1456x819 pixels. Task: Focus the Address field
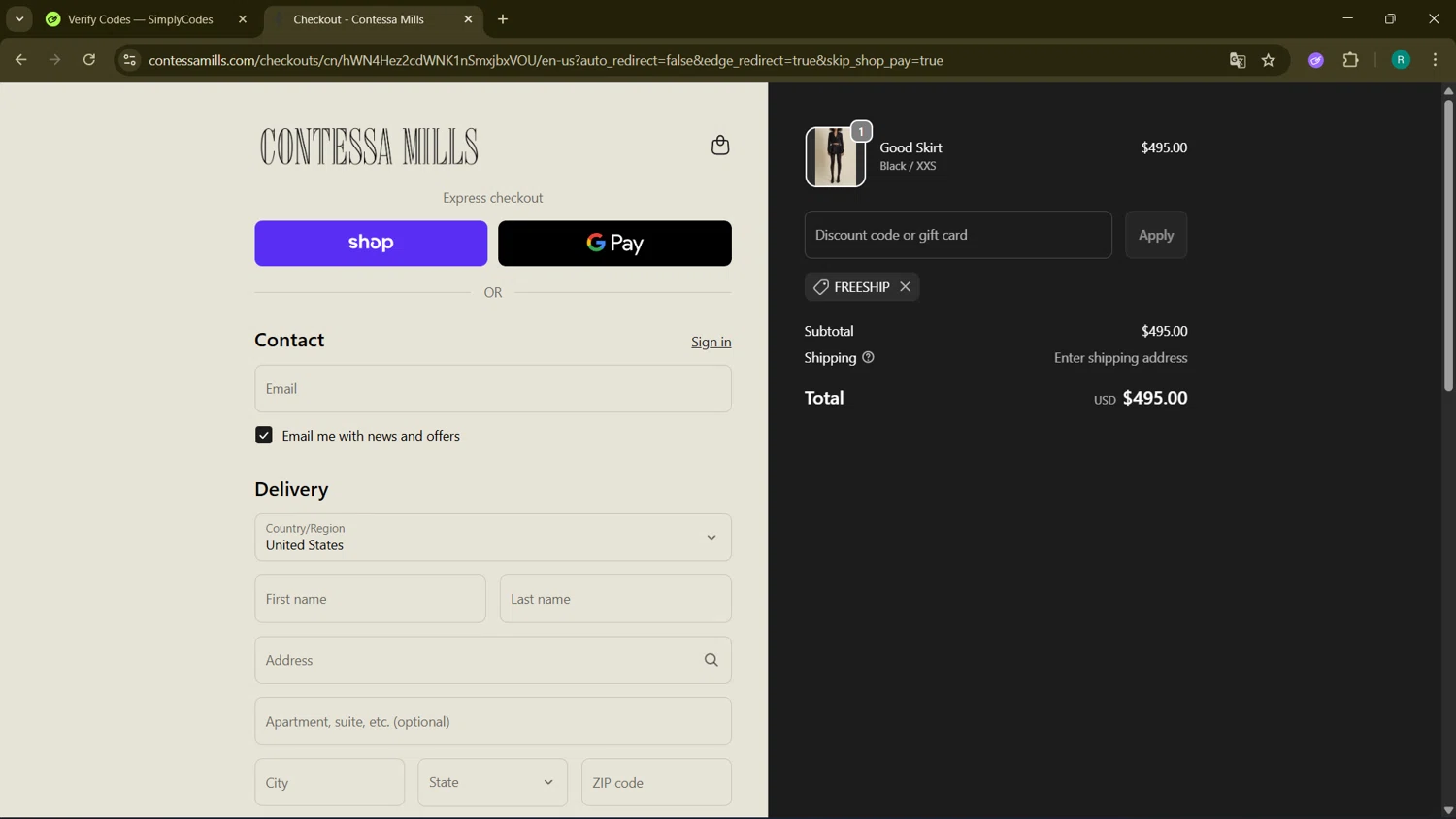point(493,660)
